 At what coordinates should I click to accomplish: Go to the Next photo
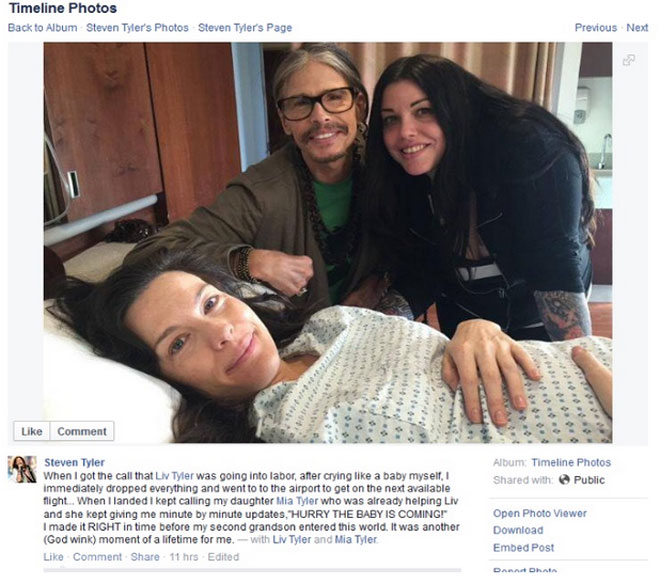(637, 28)
